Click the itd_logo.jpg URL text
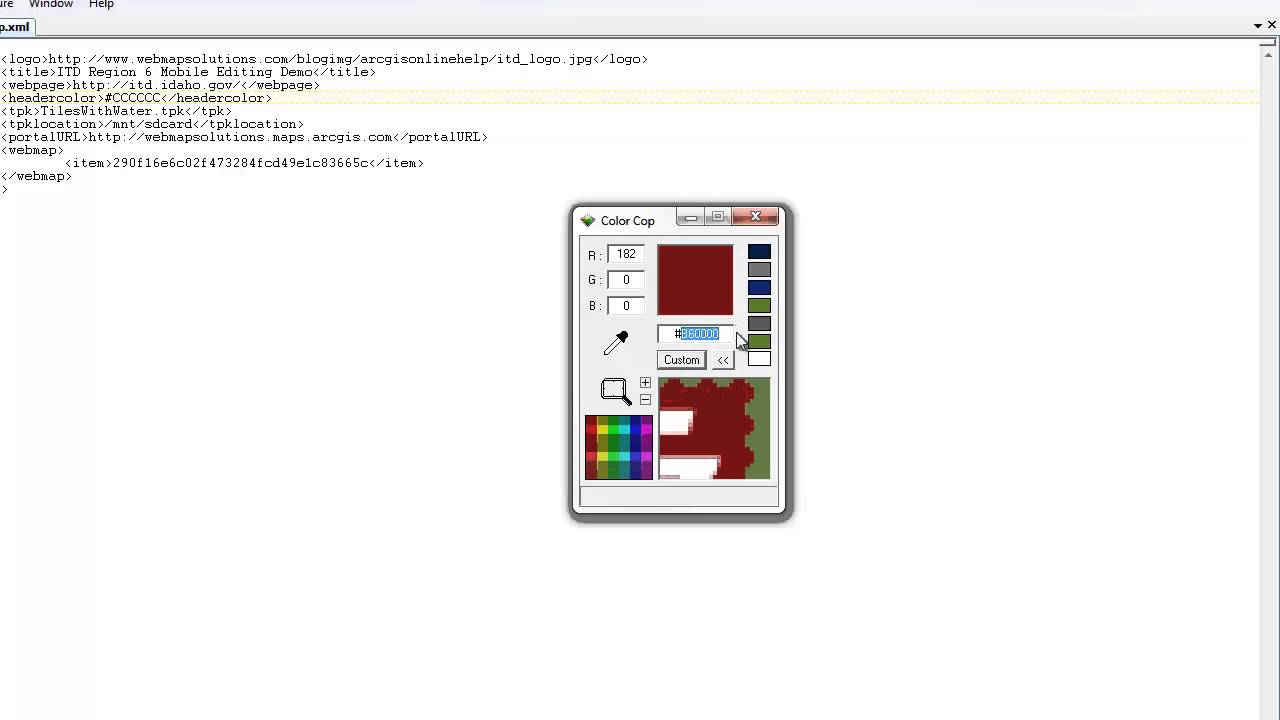The image size is (1280, 720). [x=321, y=59]
